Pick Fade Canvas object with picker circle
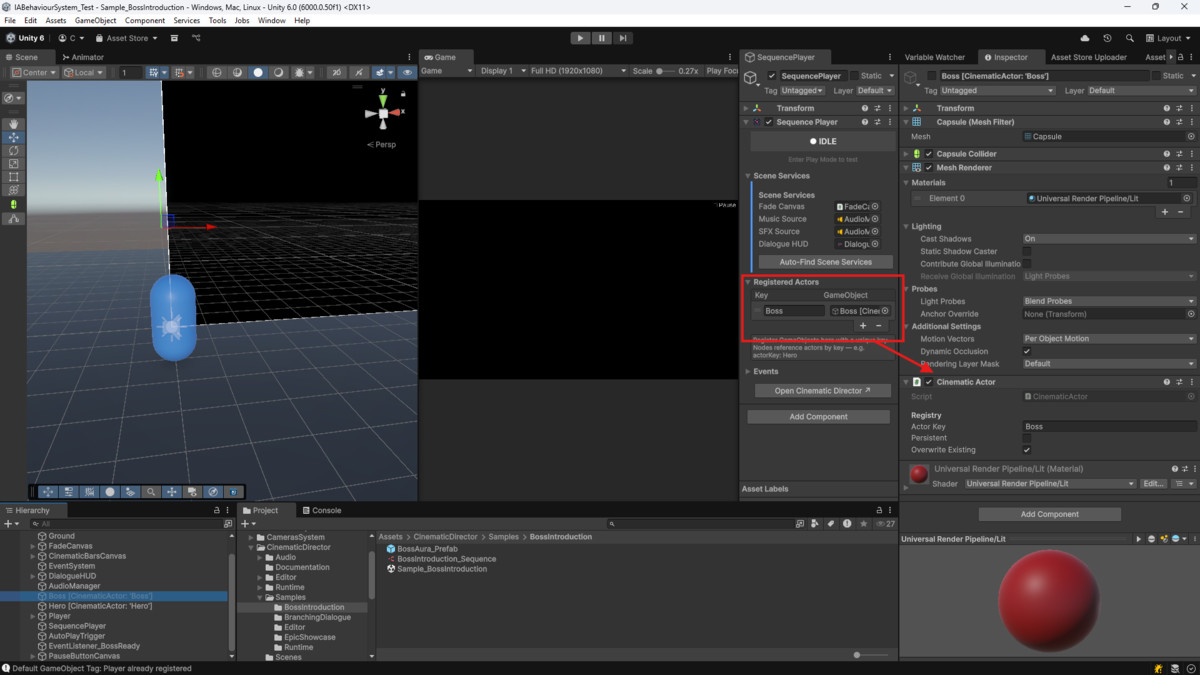1200x675 pixels. [x=875, y=206]
